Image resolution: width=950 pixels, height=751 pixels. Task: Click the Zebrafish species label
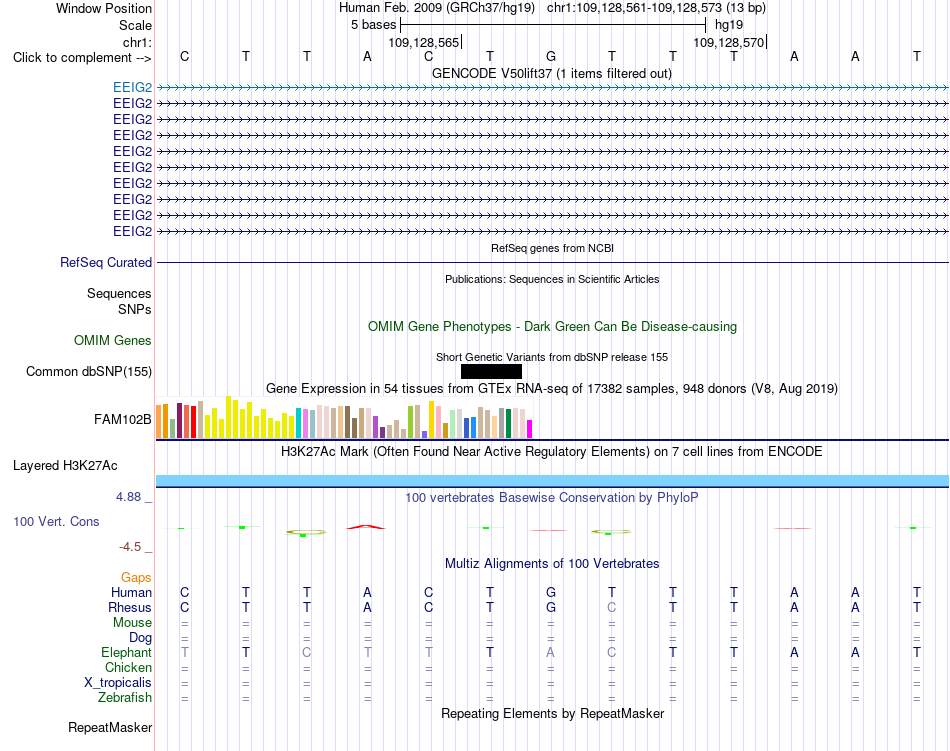tap(125, 697)
